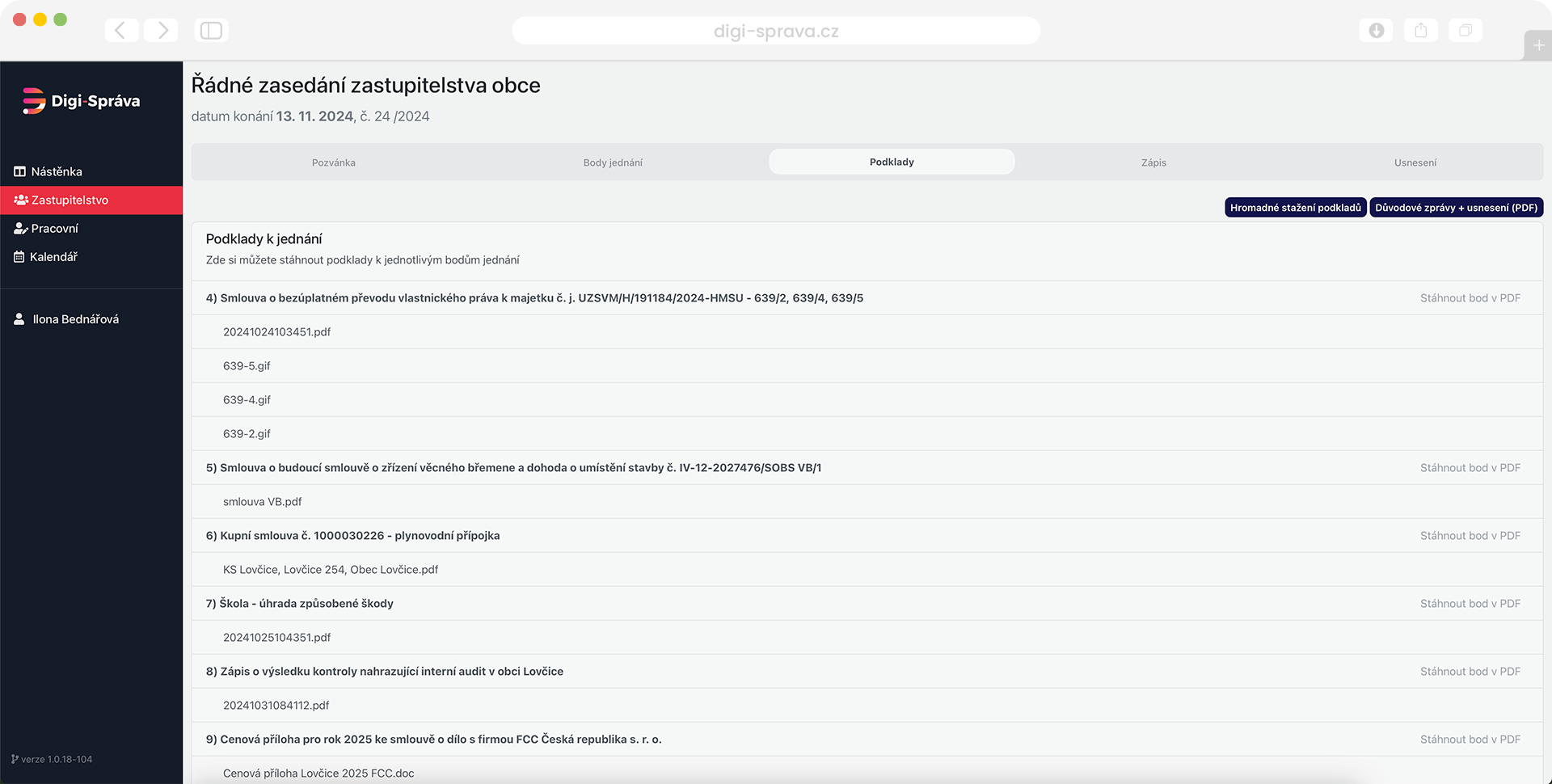Download item 4 via Stáhnout bod v PDF
The height and width of the screenshot is (784, 1552).
[1470, 298]
